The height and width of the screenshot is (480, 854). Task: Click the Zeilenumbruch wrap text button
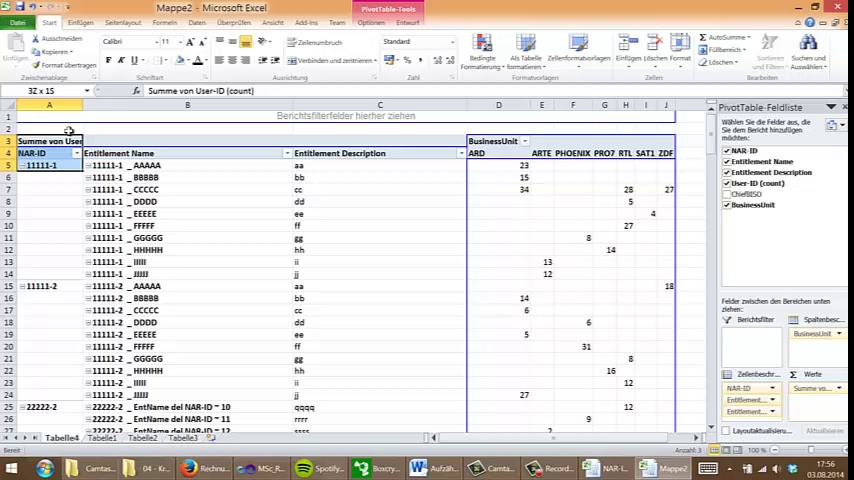314,42
